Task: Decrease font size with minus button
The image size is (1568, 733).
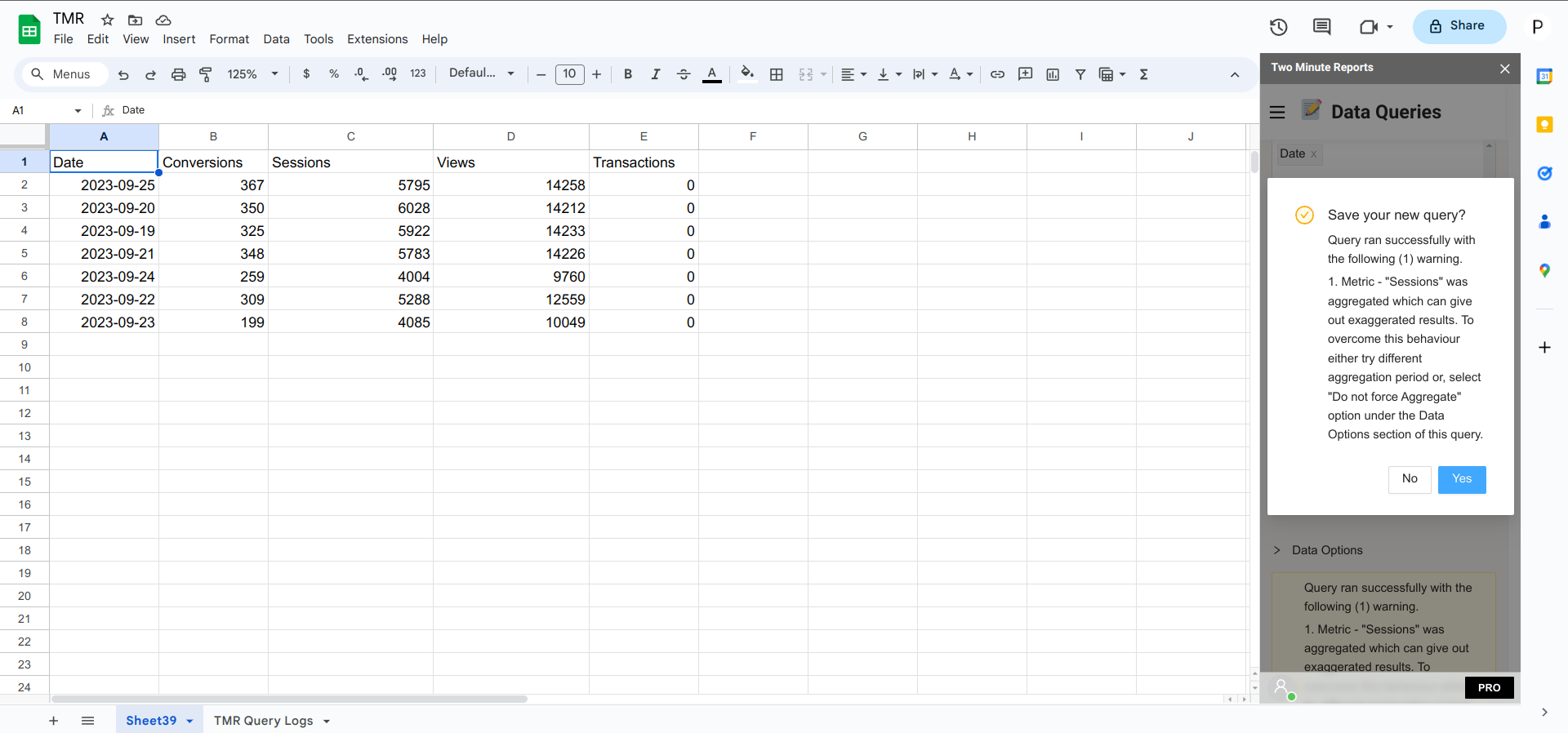Action: (x=541, y=74)
